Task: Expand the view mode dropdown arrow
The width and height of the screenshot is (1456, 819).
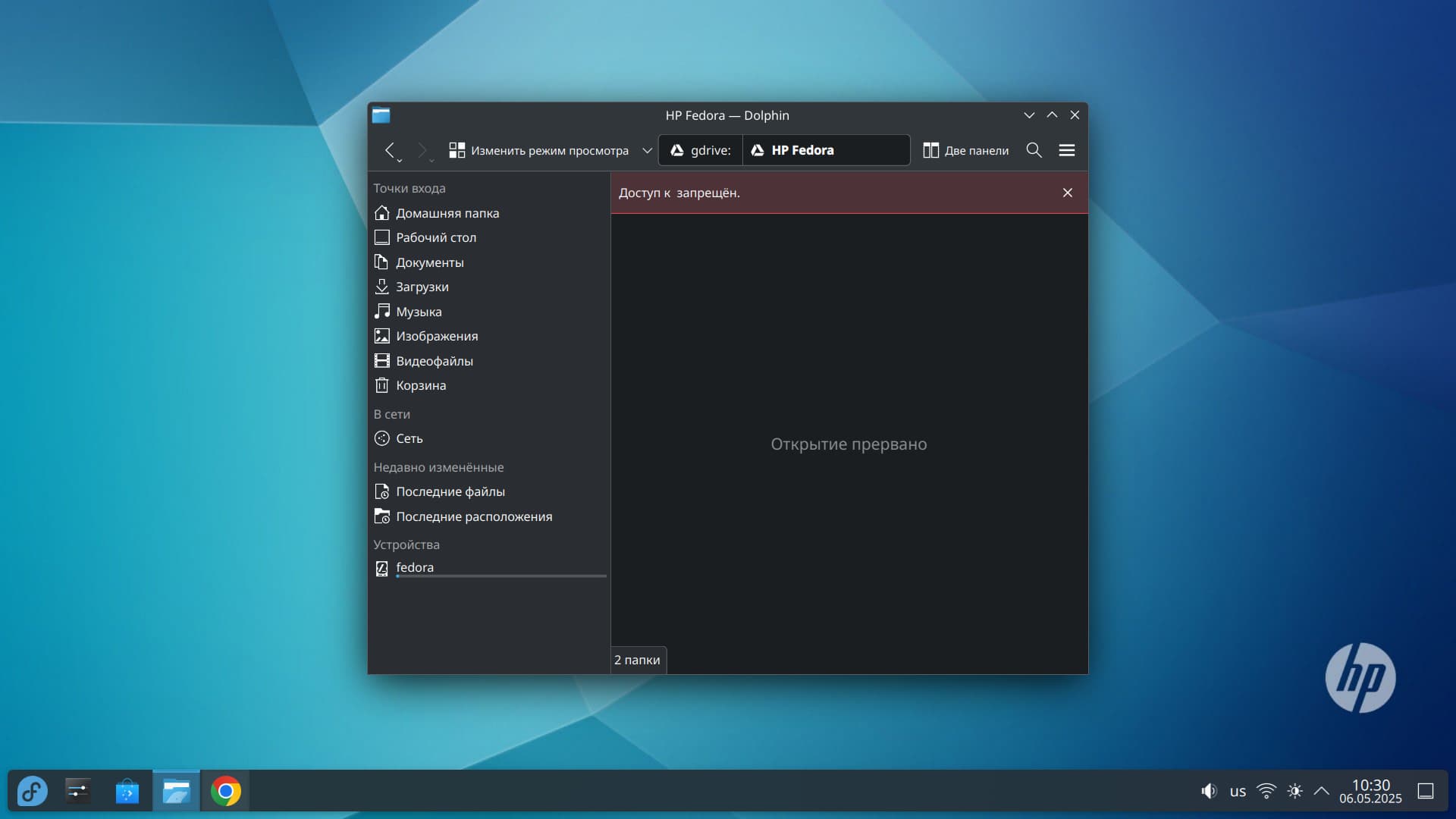Action: click(647, 150)
